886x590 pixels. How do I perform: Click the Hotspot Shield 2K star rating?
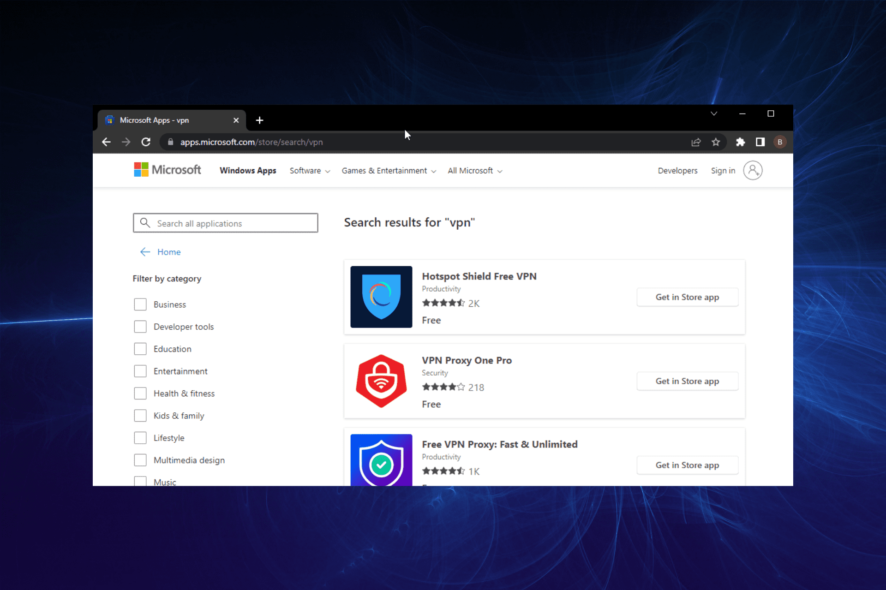(x=450, y=303)
